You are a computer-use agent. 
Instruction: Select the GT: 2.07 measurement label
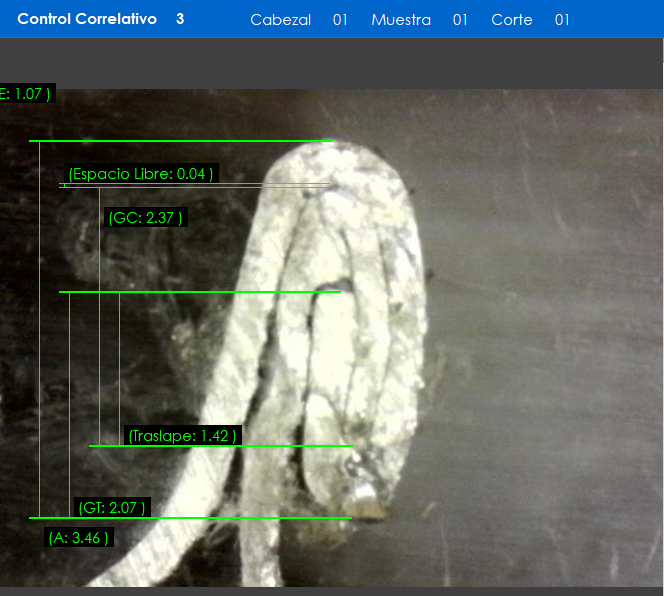click(x=112, y=508)
